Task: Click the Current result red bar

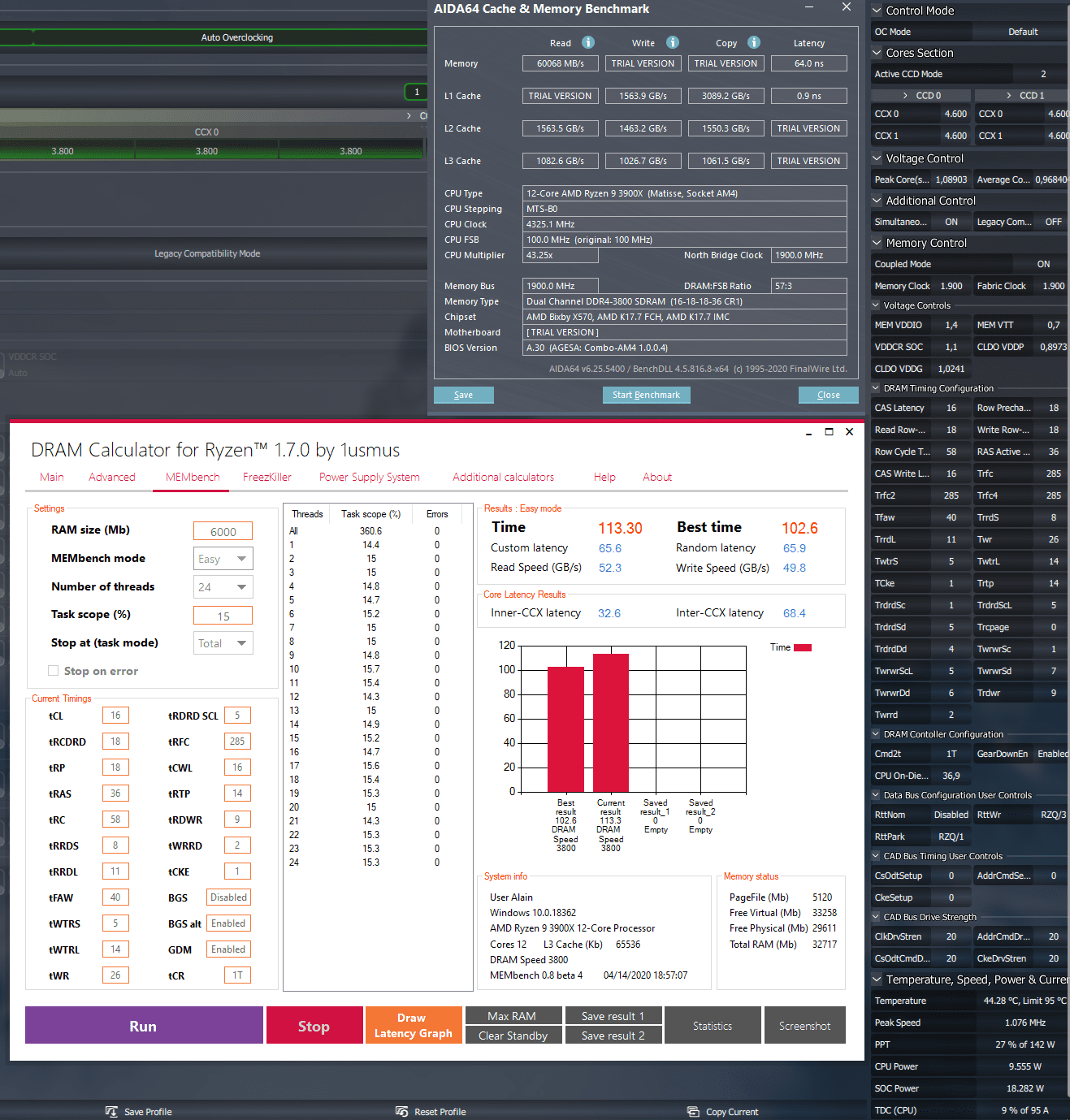Action: click(x=611, y=722)
